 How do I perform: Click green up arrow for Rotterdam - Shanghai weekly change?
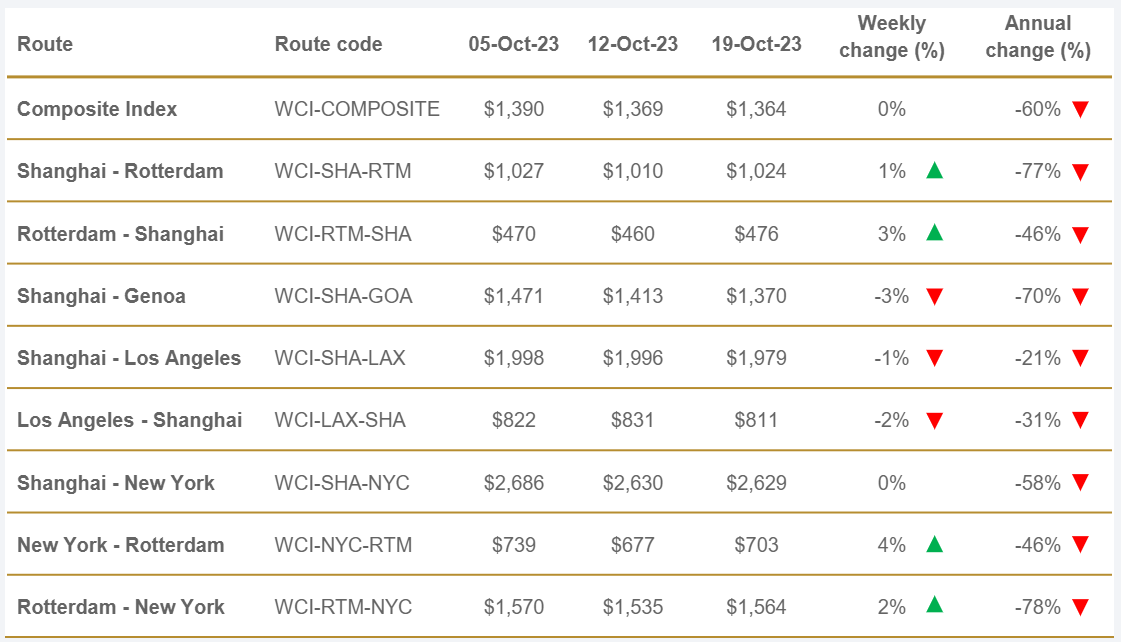click(934, 233)
